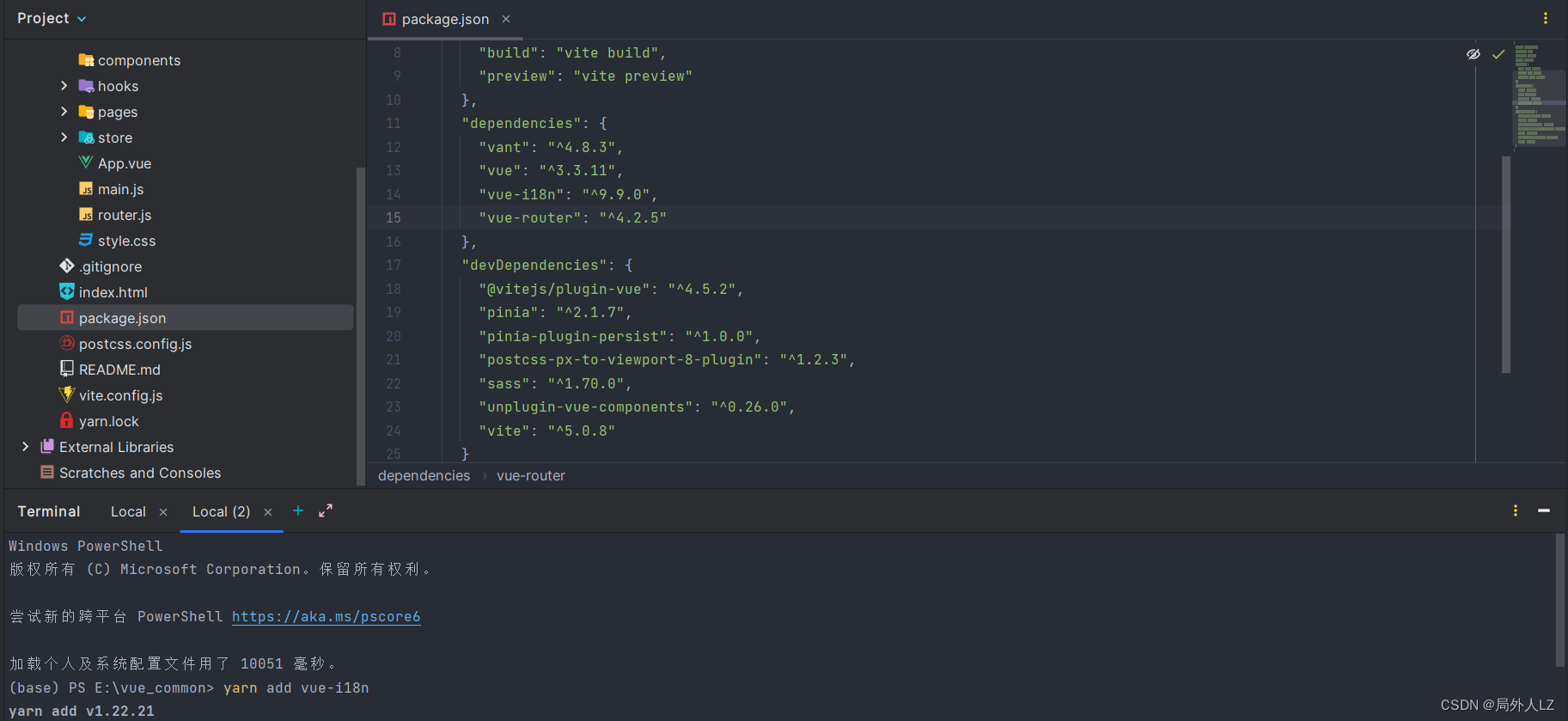The image size is (1568, 721).
Task: Click the vue-router breadcrumb
Action: click(531, 475)
